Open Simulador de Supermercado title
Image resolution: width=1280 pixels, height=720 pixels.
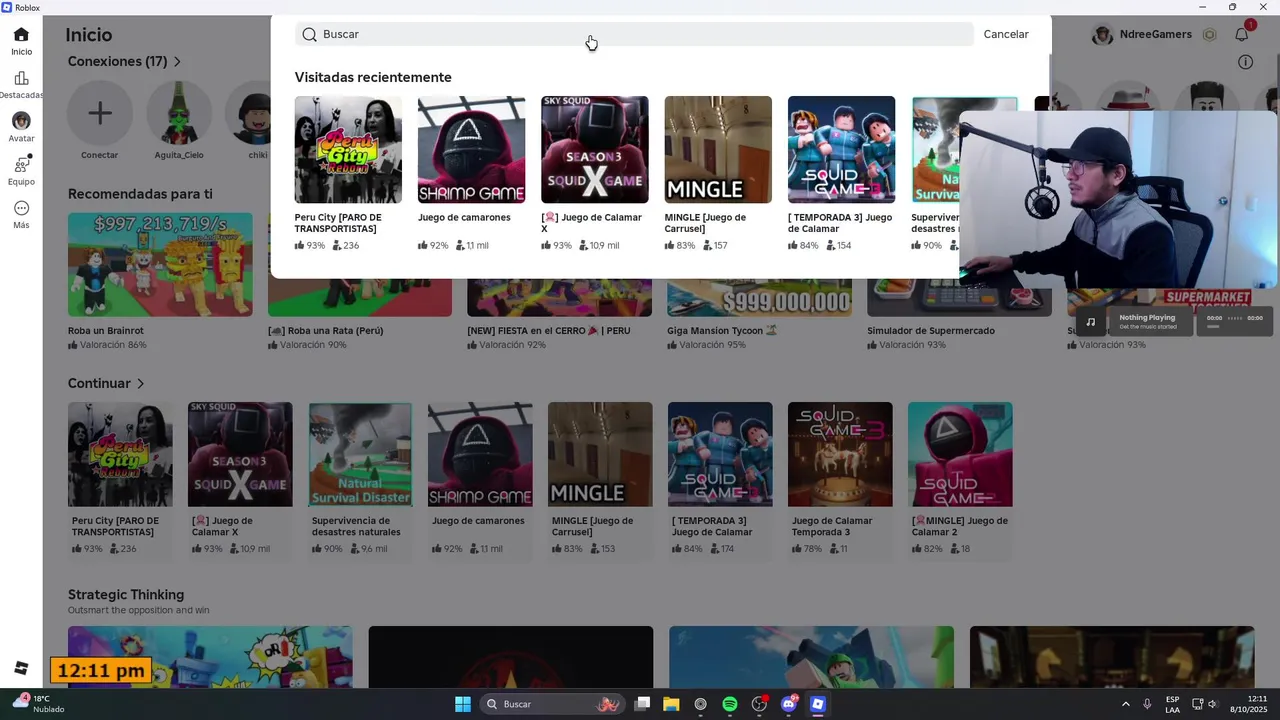coord(931,331)
